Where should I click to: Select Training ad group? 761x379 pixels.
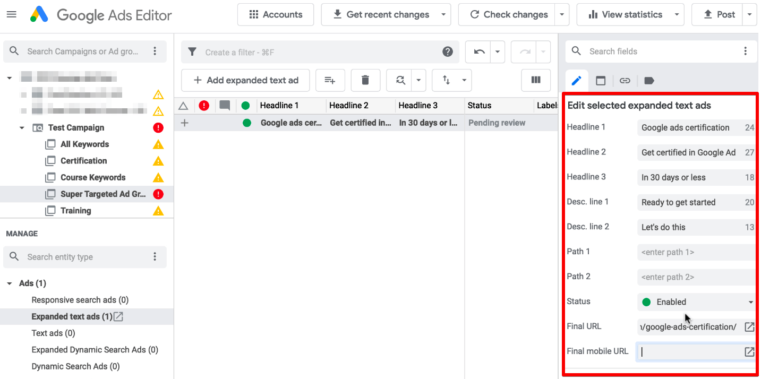tap(76, 211)
